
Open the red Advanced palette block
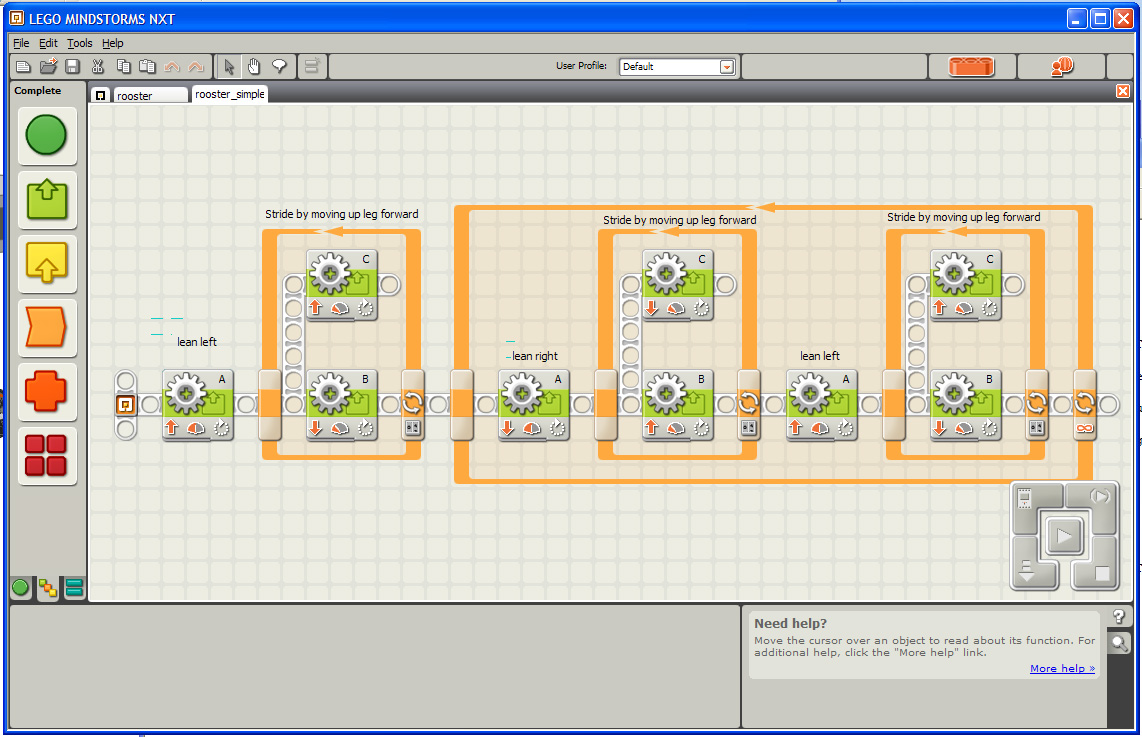pos(47,456)
